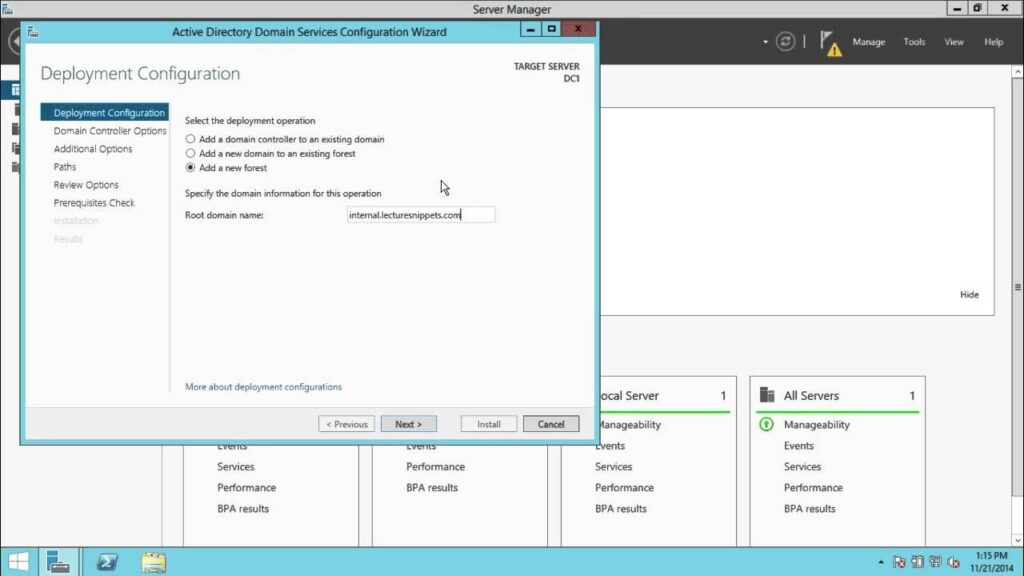Open the Help dropdown menu
The width and height of the screenshot is (1024, 576).
click(991, 41)
